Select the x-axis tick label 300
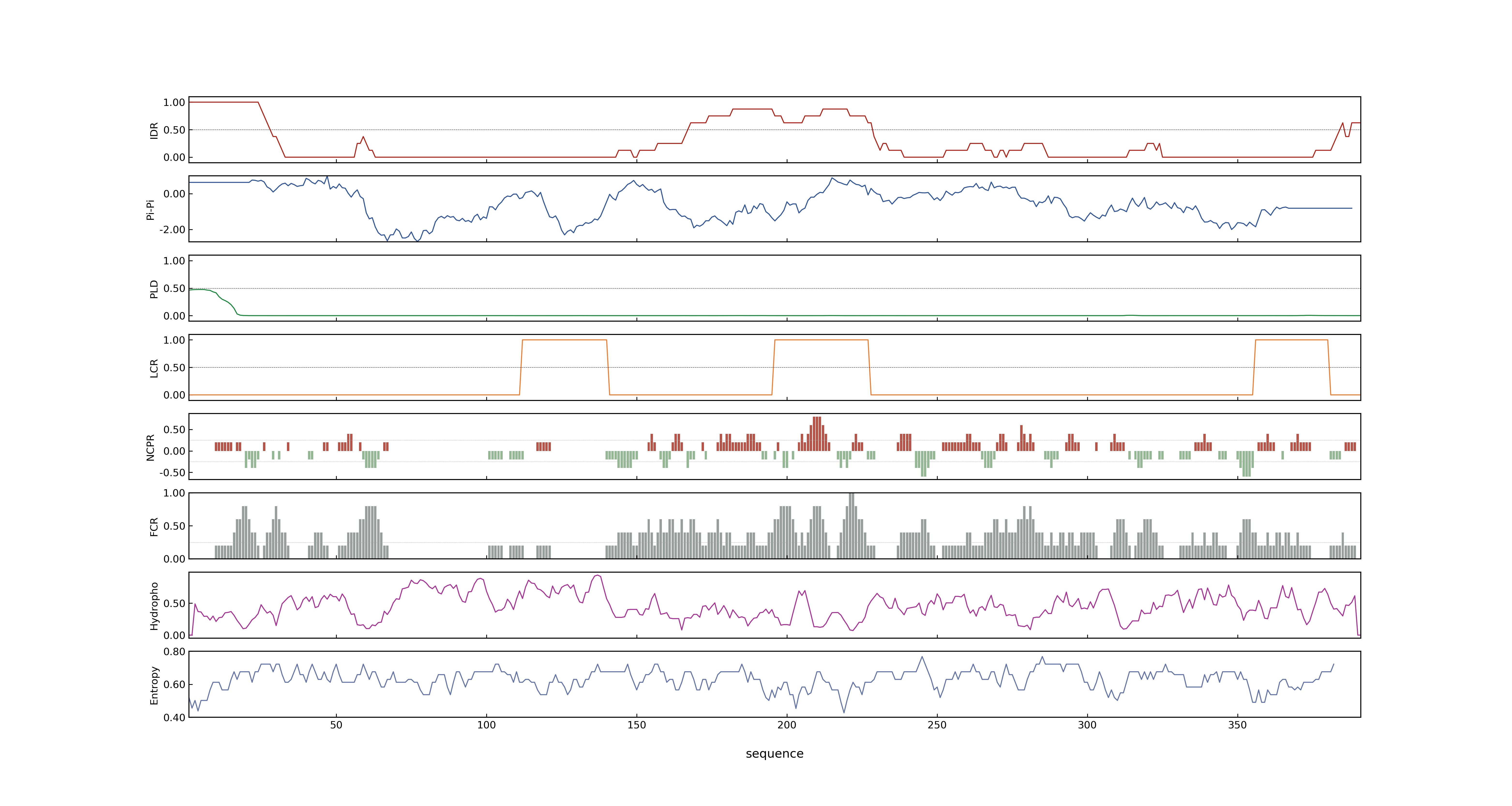This screenshot has height=806, width=1512. point(1088,725)
